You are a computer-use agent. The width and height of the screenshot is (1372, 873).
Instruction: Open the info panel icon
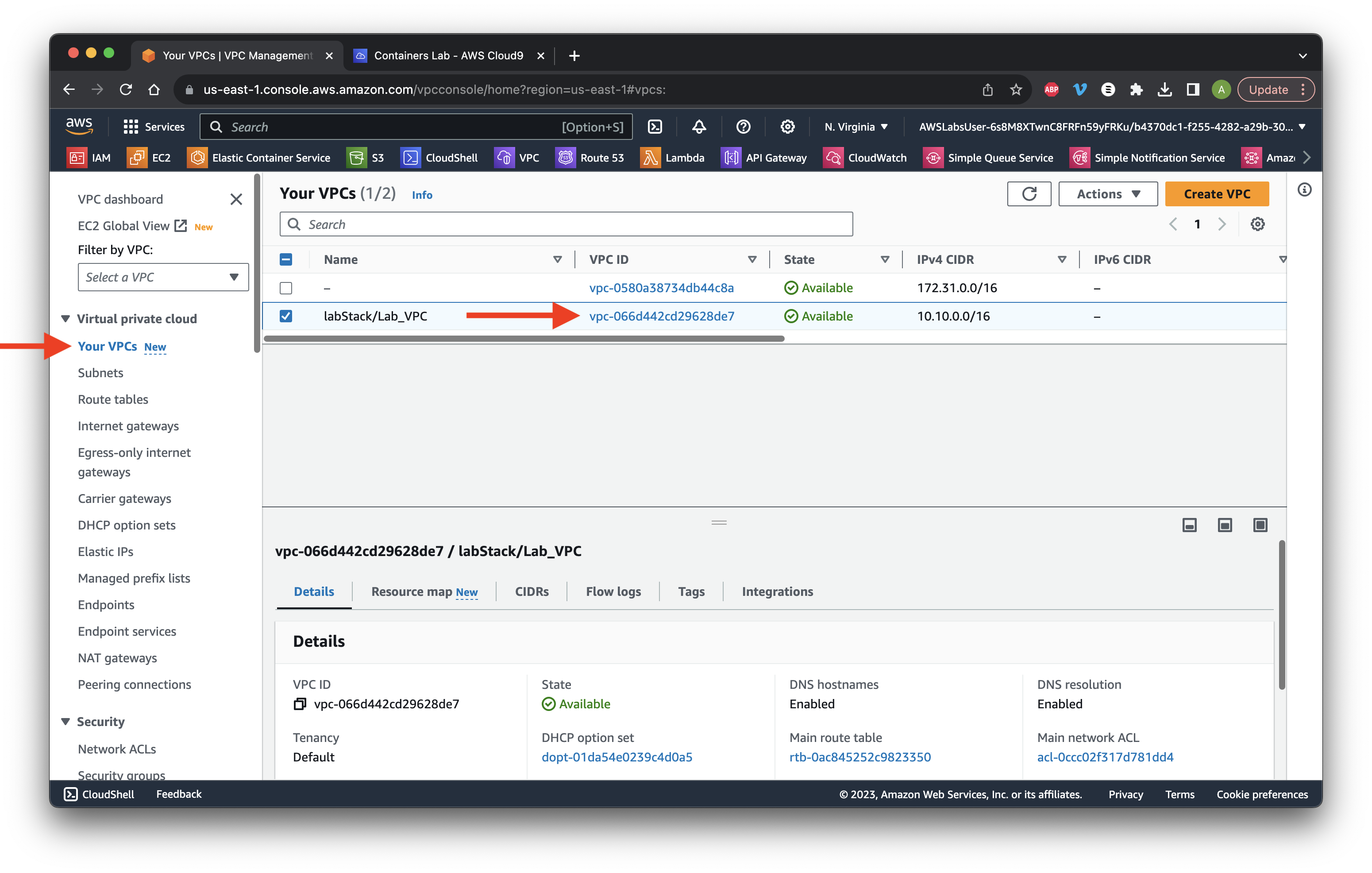(x=1304, y=190)
